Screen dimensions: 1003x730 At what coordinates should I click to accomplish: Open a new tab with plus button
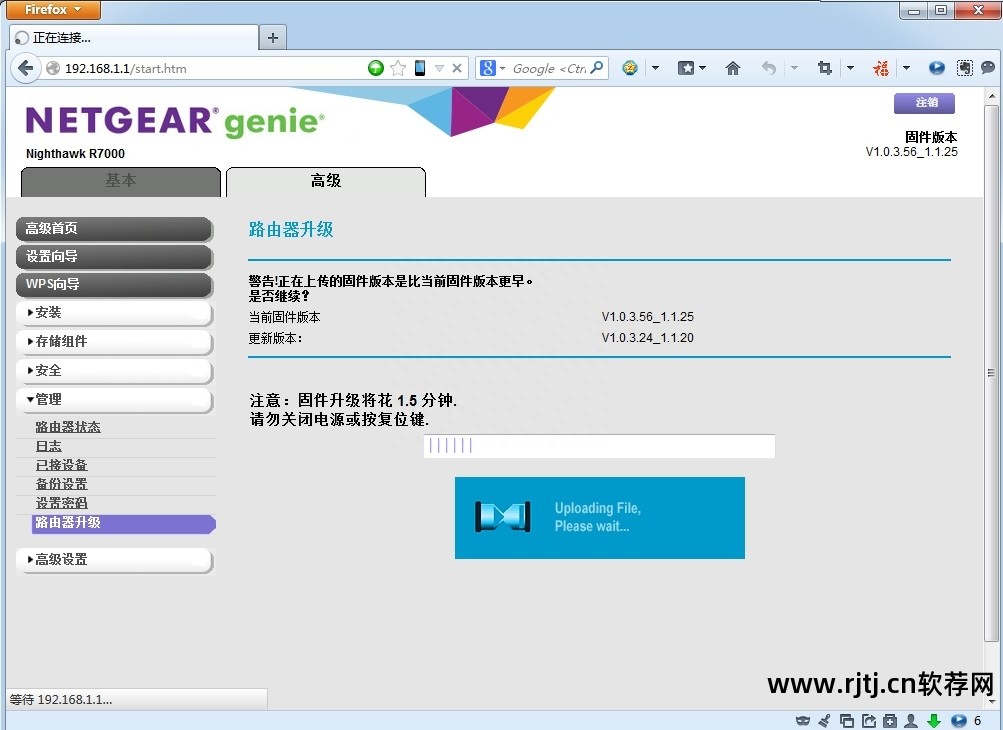coord(272,38)
